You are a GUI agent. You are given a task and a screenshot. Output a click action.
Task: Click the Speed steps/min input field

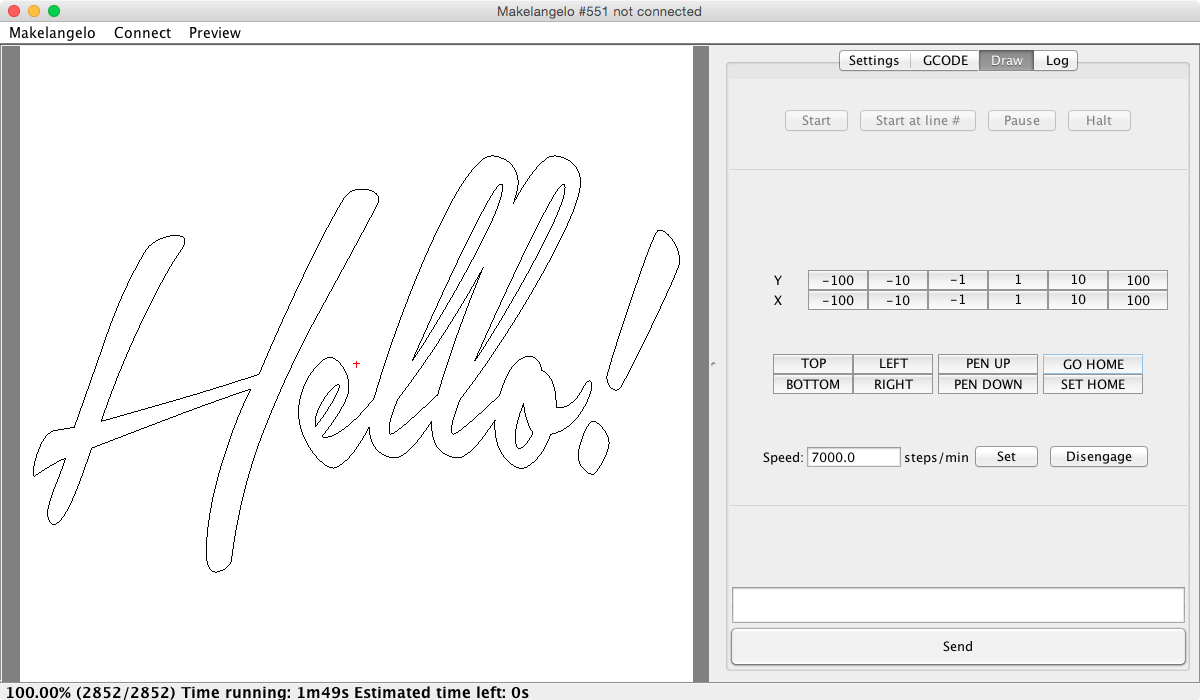pyautogui.click(x=853, y=457)
